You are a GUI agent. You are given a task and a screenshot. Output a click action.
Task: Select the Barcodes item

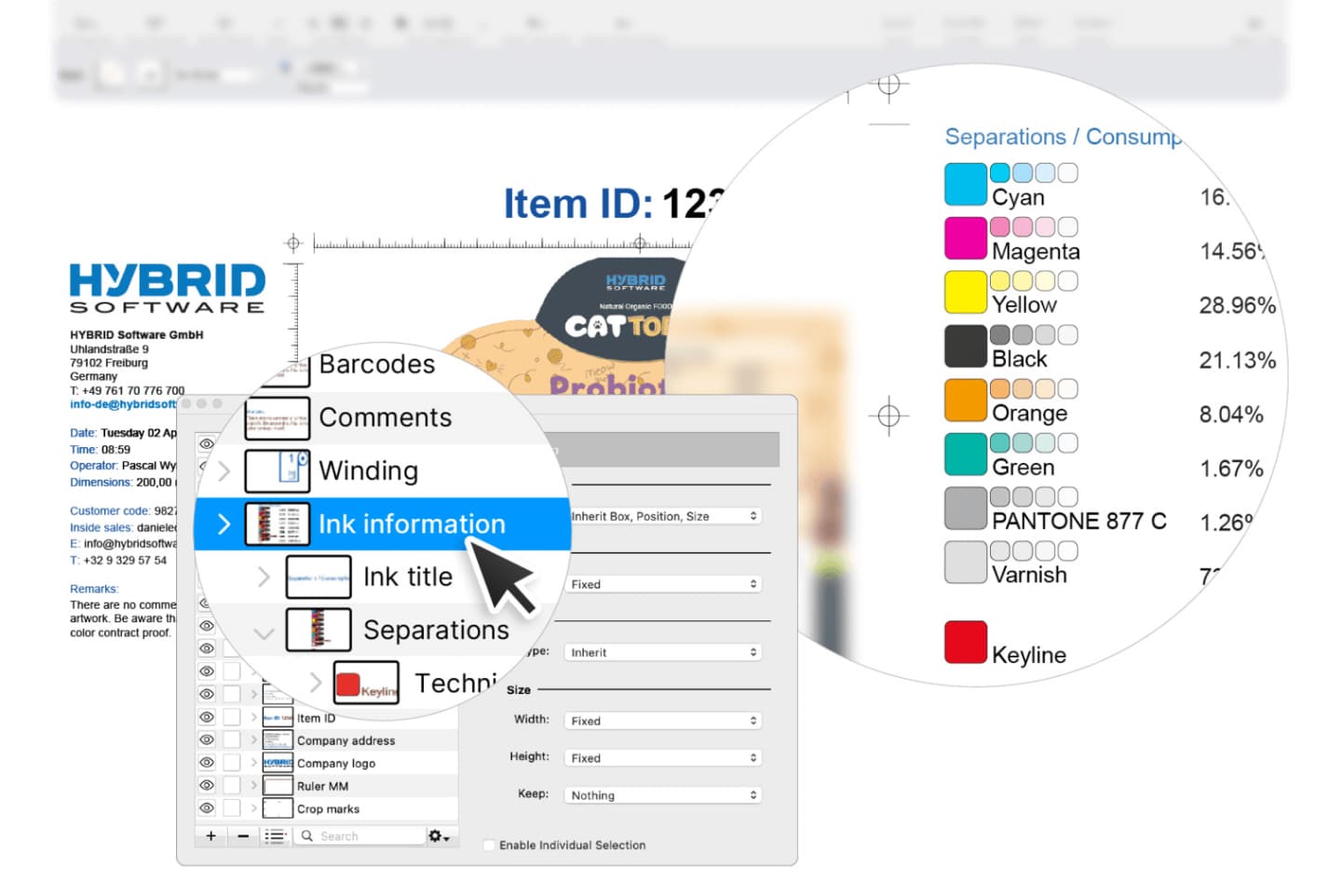tap(377, 364)
